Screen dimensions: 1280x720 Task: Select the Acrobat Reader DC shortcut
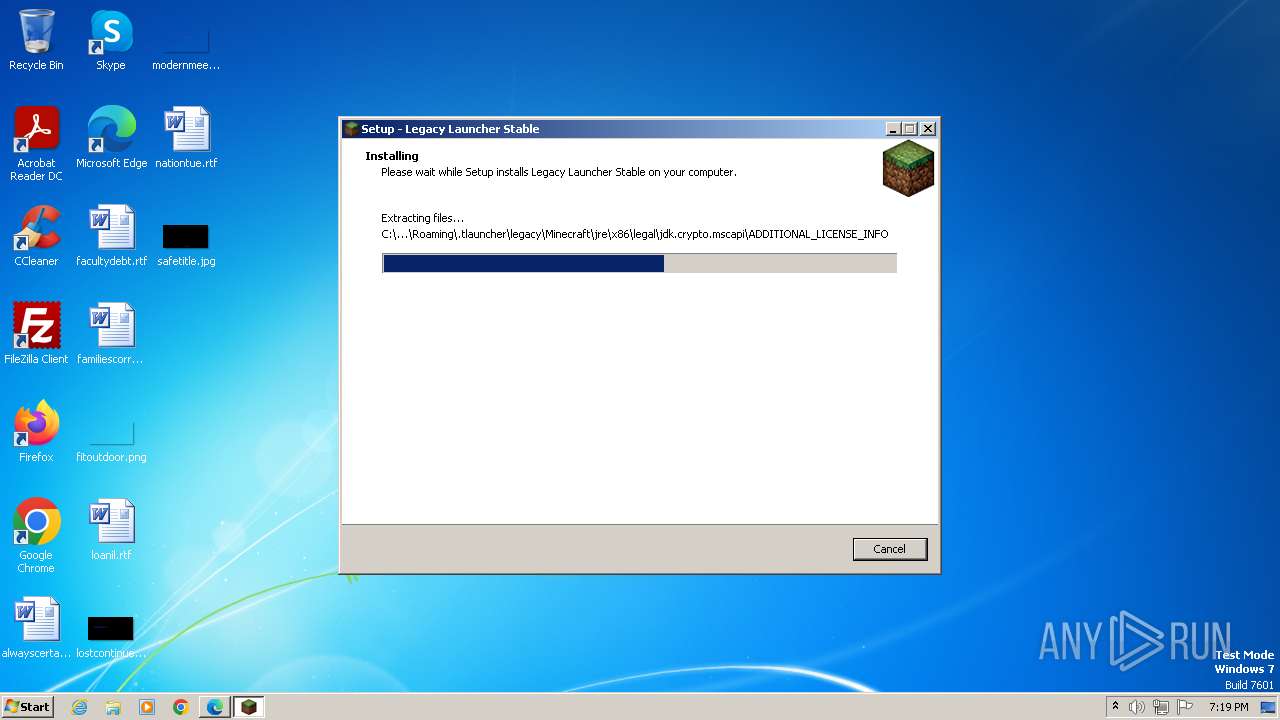36,144
